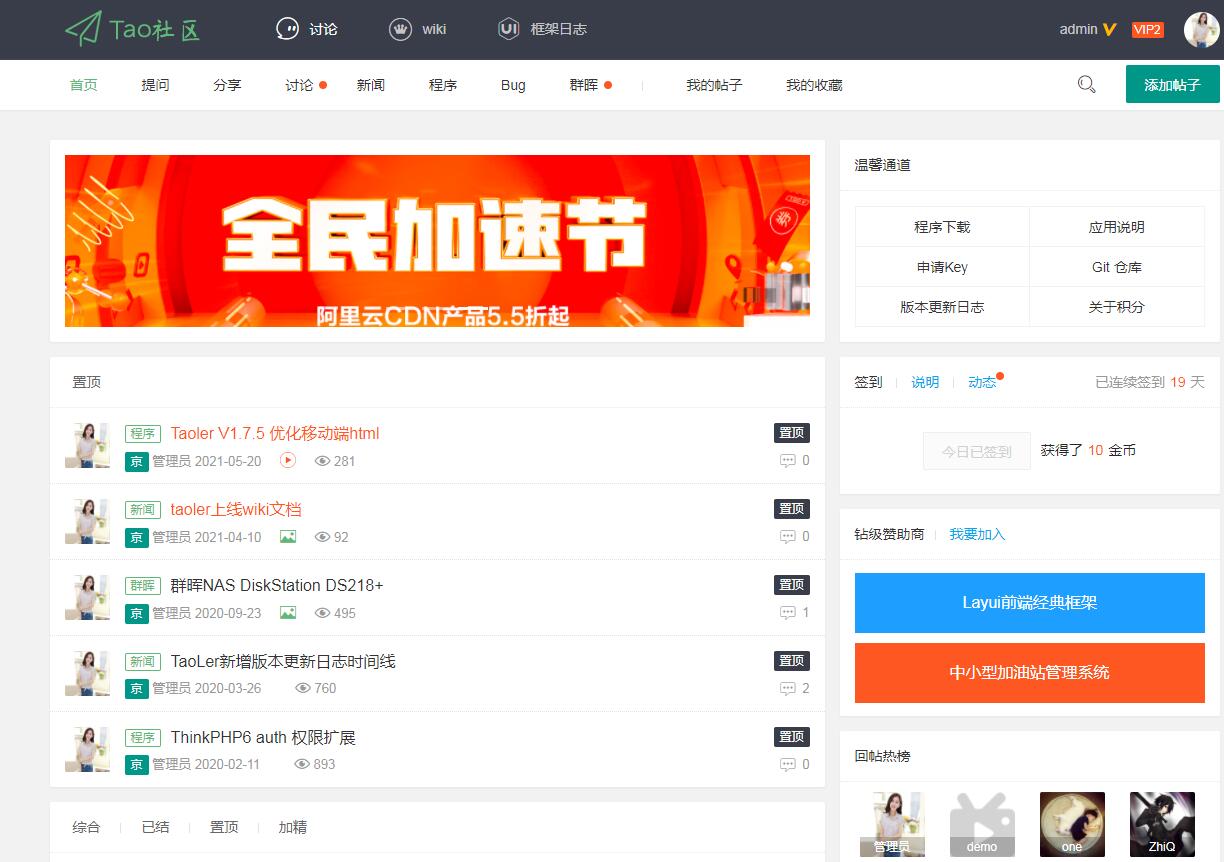
Task: Click the 今日已签到 button
Action: 977,451
